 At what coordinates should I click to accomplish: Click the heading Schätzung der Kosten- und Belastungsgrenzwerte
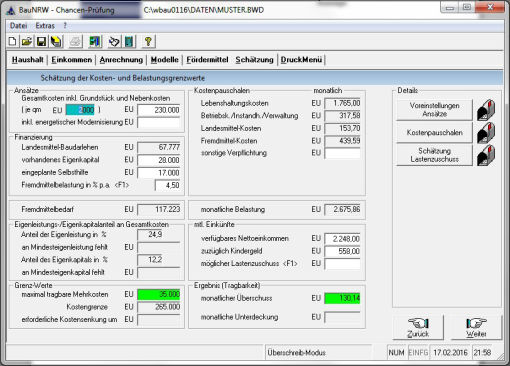point(123,78)
